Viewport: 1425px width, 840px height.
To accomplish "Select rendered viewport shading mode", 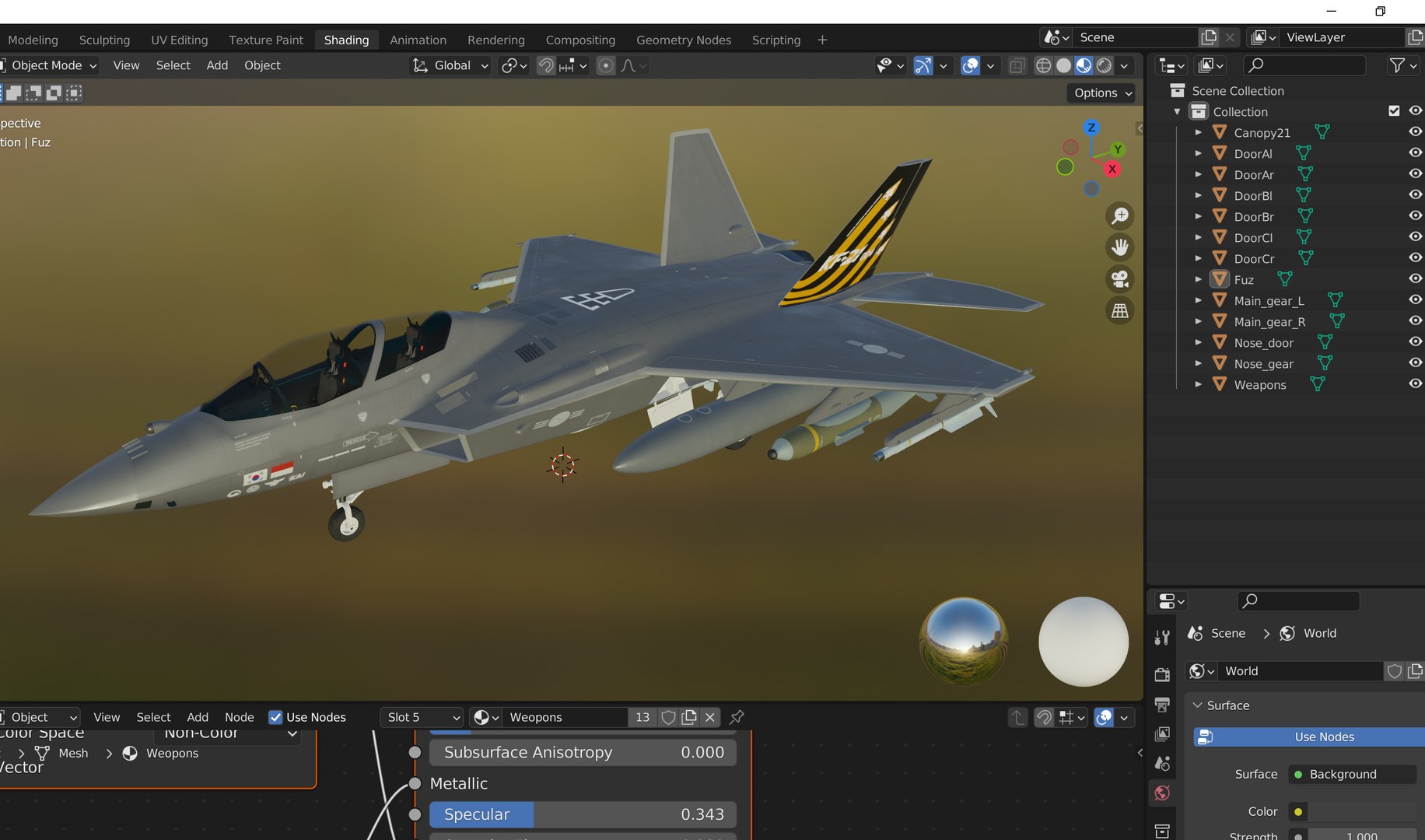I will click(1104, 66).
